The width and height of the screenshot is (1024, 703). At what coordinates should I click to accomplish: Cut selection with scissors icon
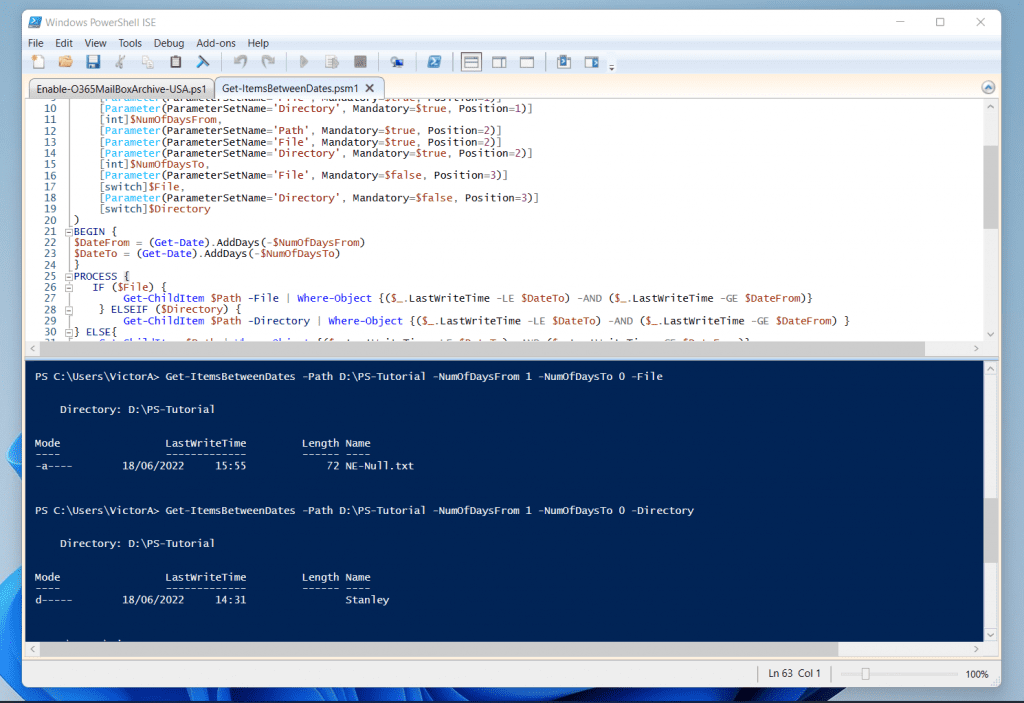120,62
